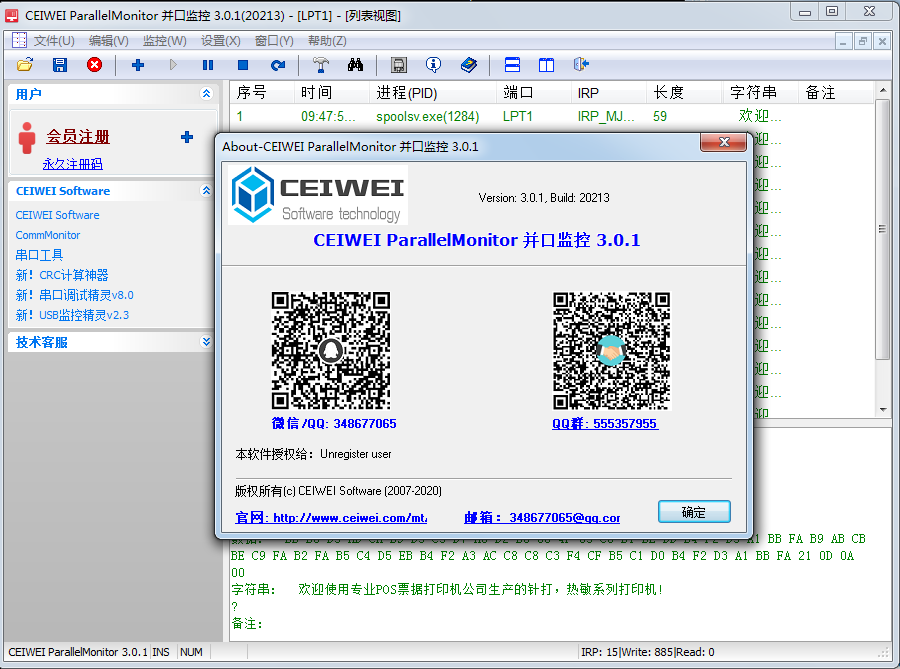Click the IRP column header
Screen dimensions: 900x669
coord(609,92)
